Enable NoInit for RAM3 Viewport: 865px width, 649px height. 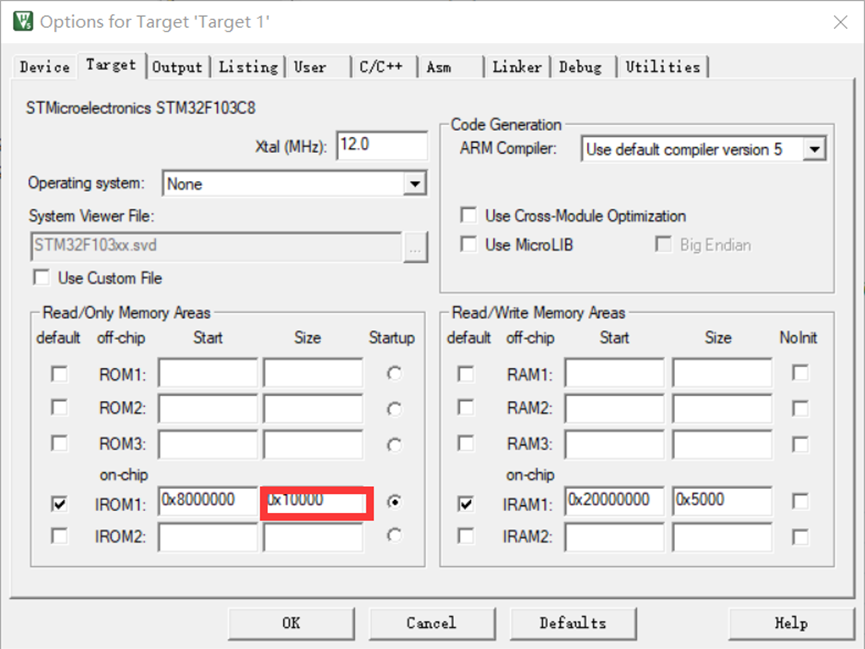coord(800,444)
